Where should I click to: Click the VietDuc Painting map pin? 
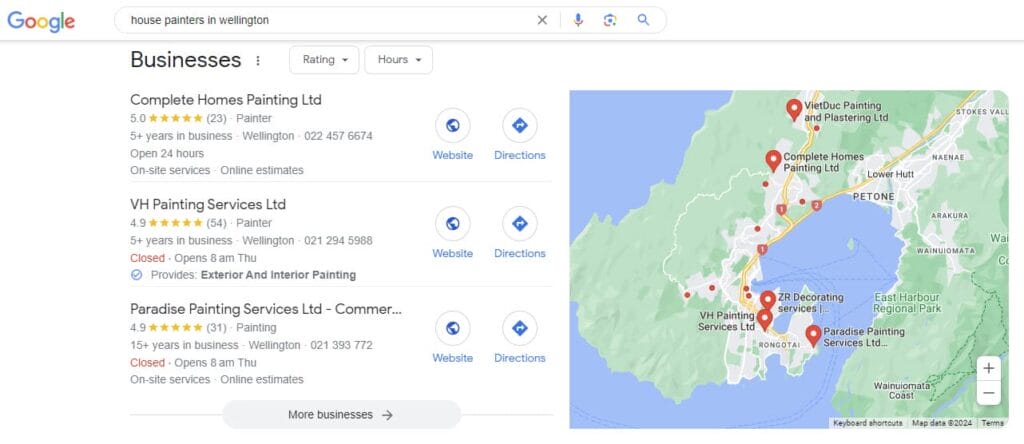coord(794,109)
